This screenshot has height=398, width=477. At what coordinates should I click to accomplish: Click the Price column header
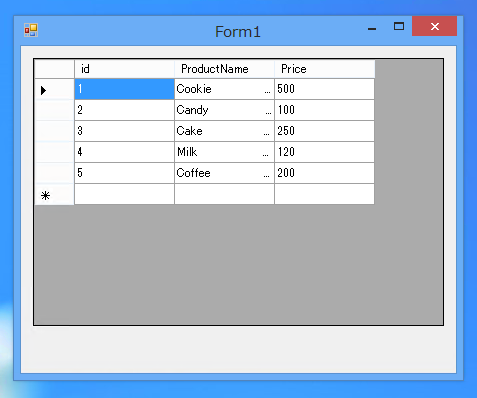coord(325,69)
